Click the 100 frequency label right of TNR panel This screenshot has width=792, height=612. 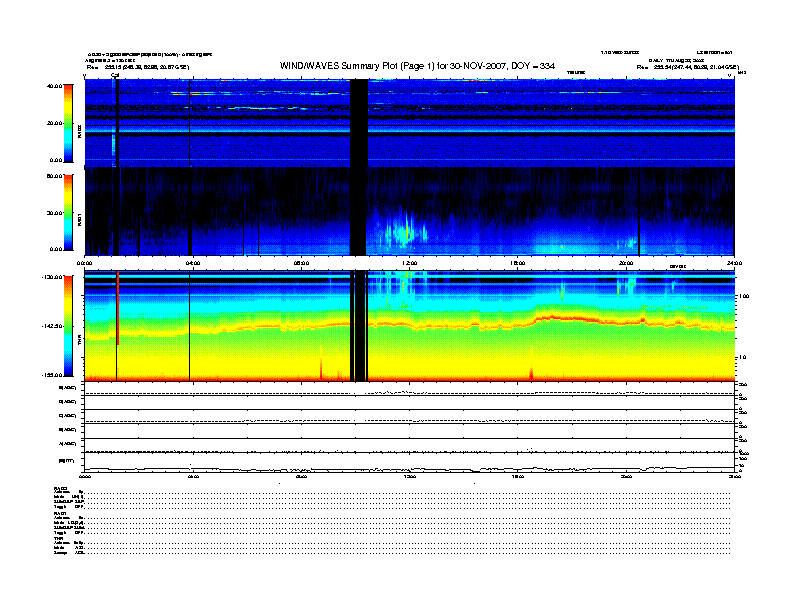[743, 296]
